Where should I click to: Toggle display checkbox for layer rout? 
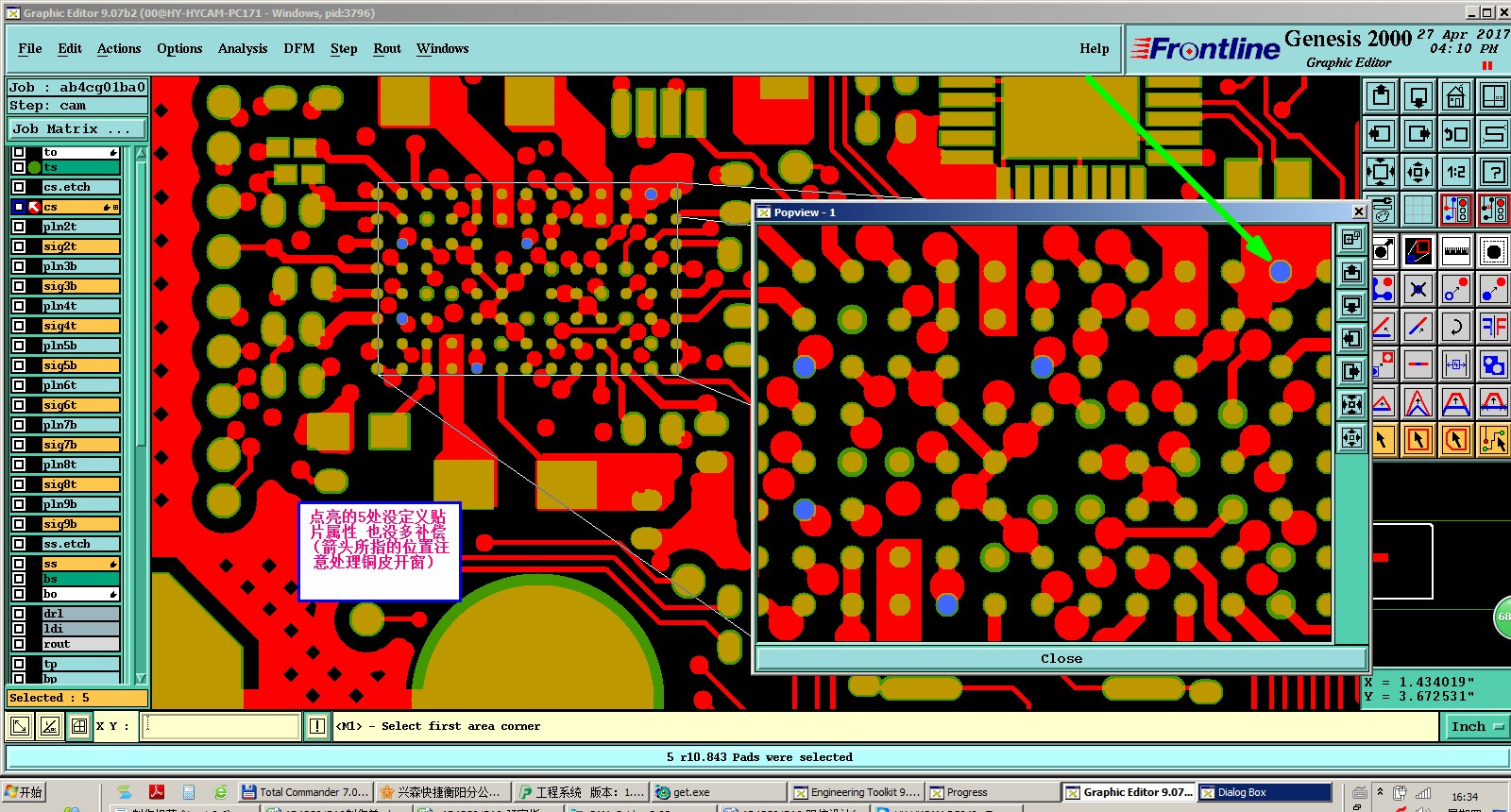point(19,644)
